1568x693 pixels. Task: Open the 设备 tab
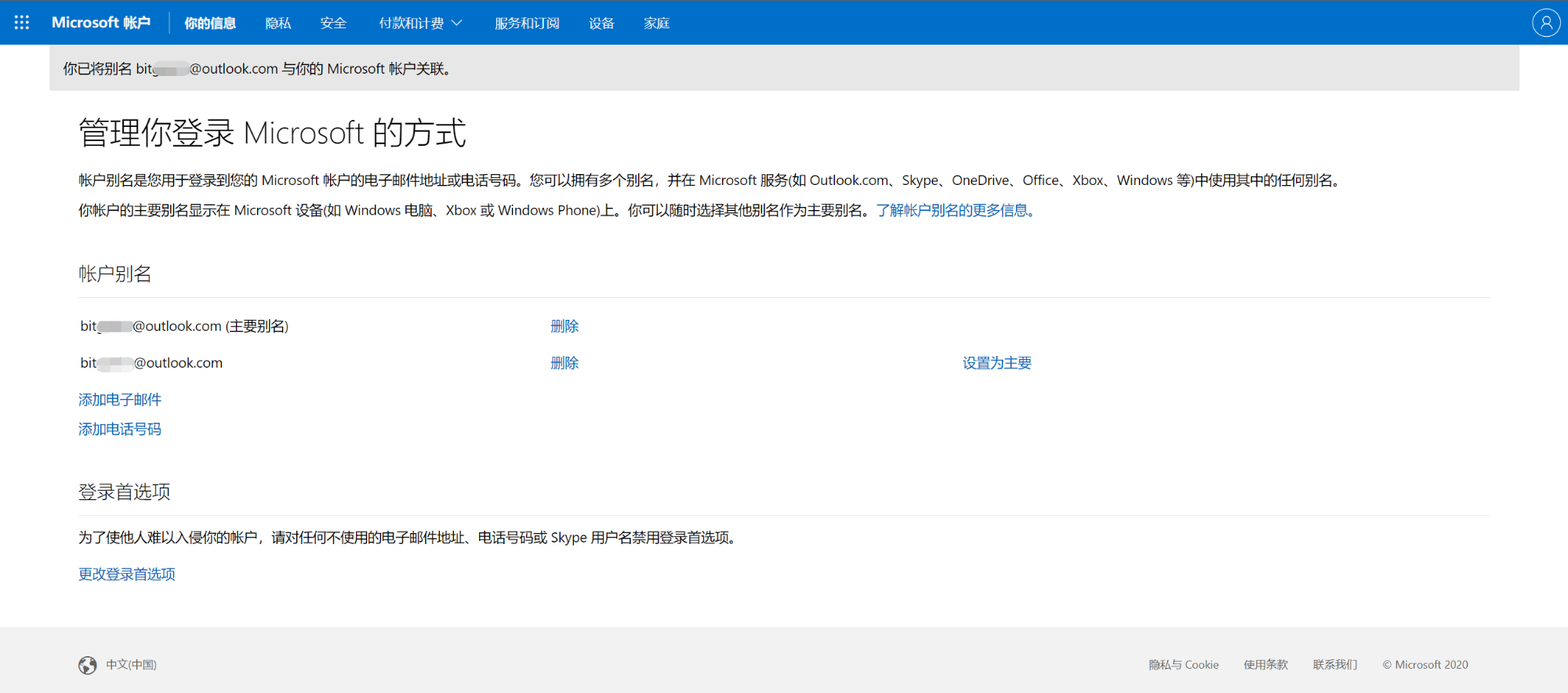pos(601,24)
